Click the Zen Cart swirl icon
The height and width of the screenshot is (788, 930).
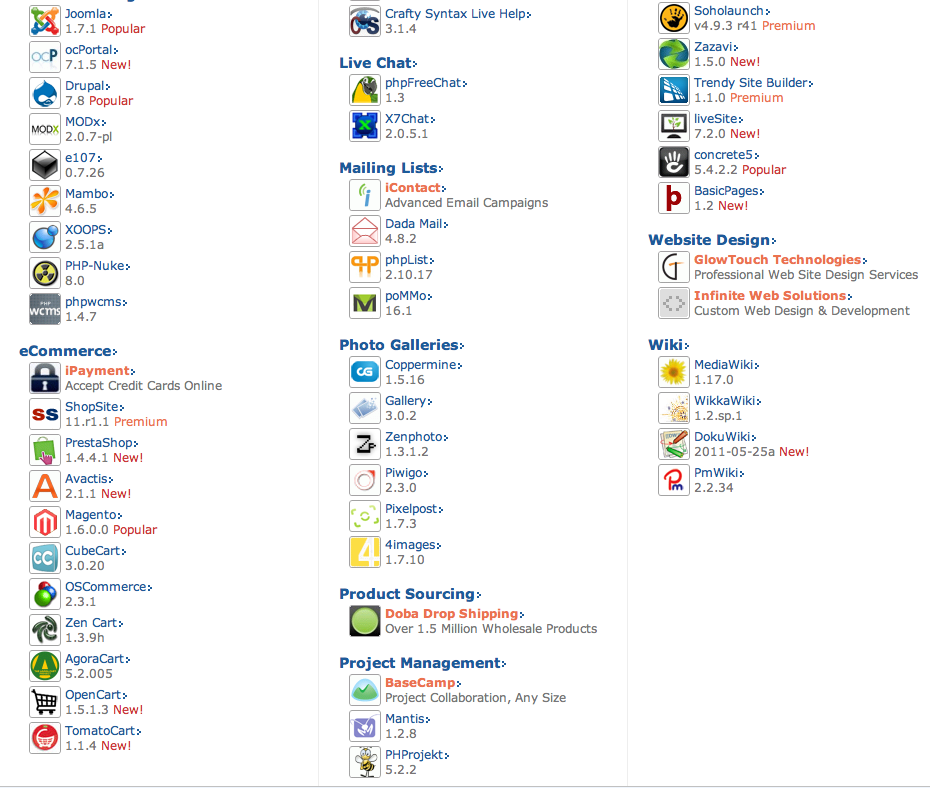[x=45, y=630]
